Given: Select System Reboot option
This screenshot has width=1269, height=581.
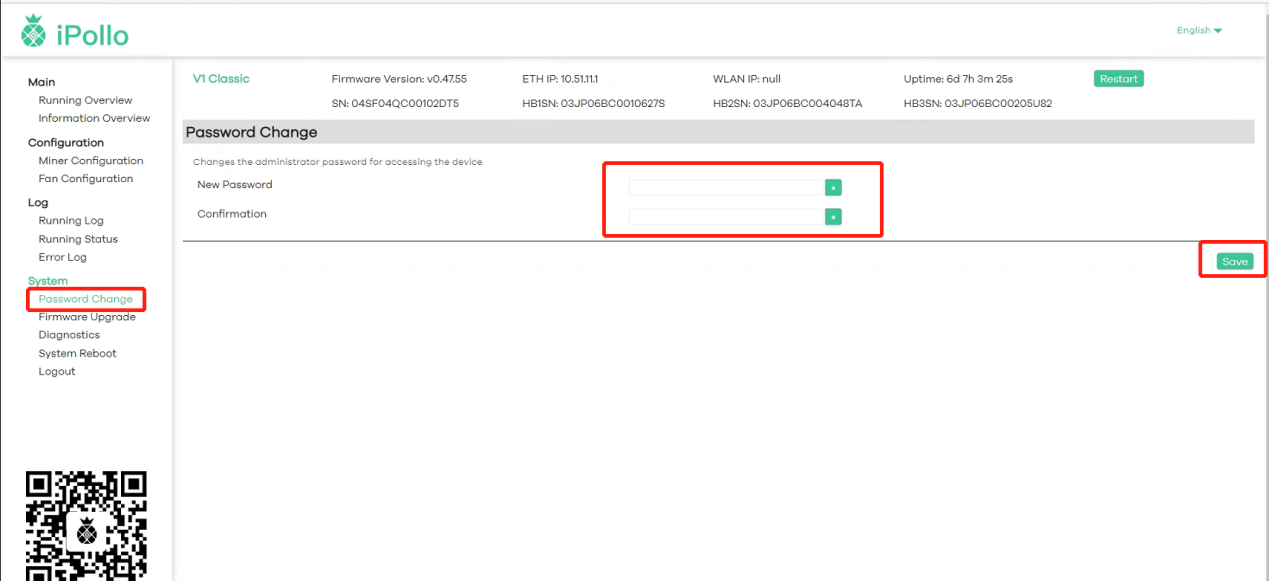Looking at the screenshot, I should [77, 353].
